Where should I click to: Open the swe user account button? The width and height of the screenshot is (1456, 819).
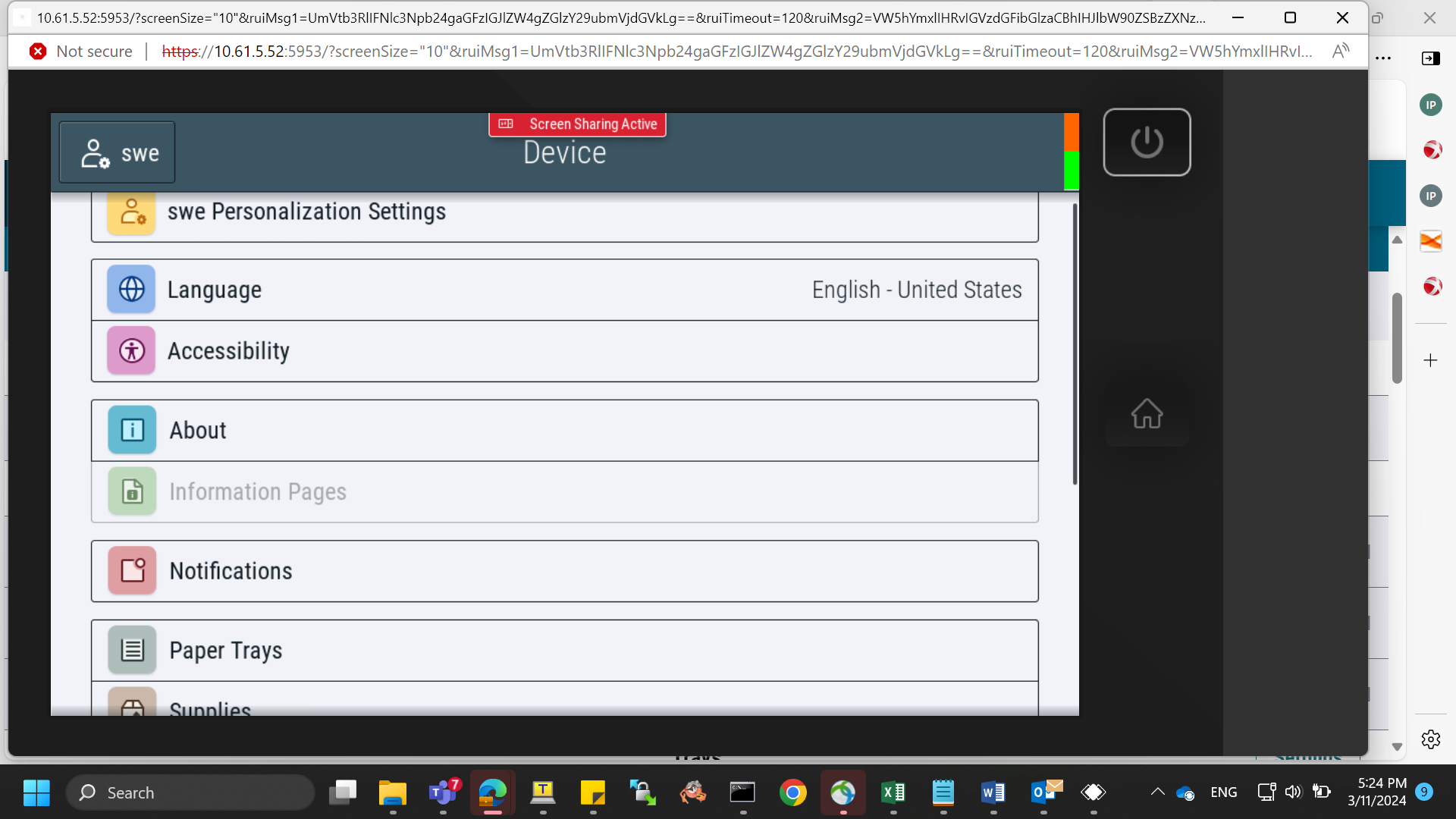[117, 152]
